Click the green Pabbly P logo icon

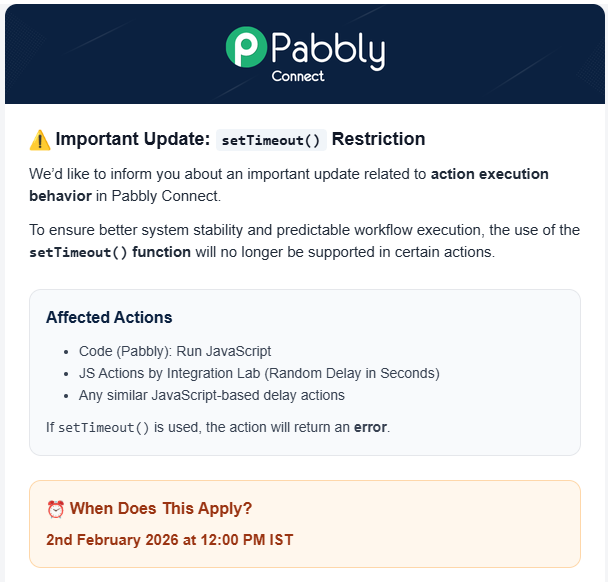tap(245, 47)
